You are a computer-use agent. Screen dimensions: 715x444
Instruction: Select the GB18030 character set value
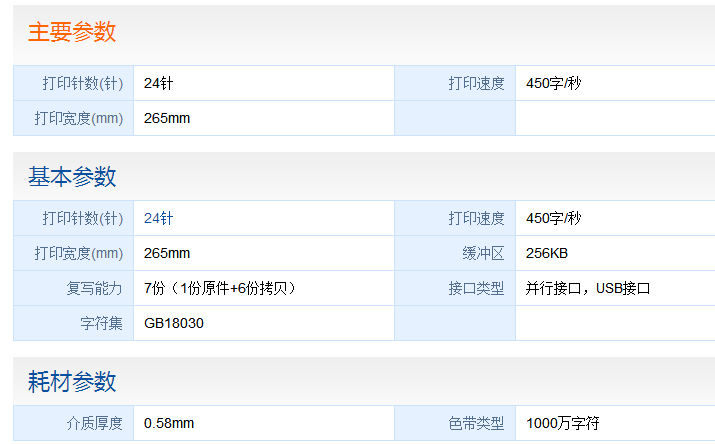click(x=174, y=323)
